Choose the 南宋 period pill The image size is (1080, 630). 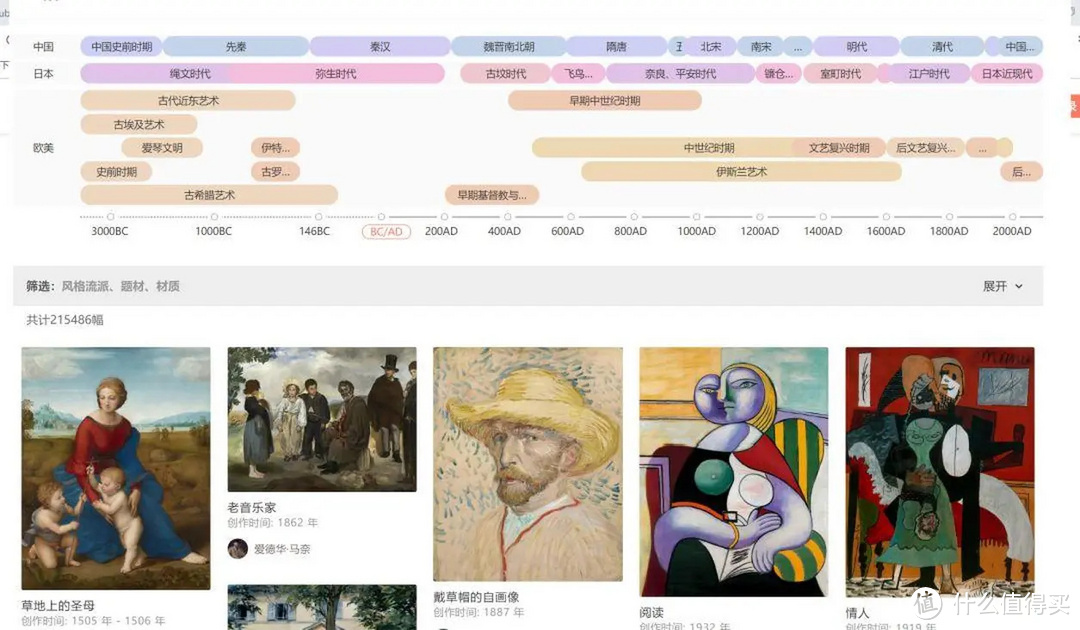click(760, 47)
